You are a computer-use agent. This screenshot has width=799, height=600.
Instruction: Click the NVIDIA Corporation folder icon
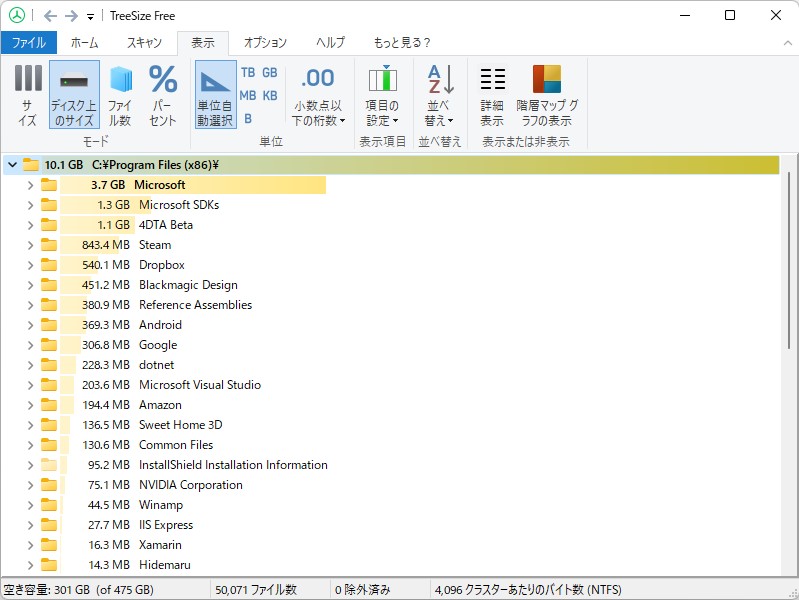49,485
